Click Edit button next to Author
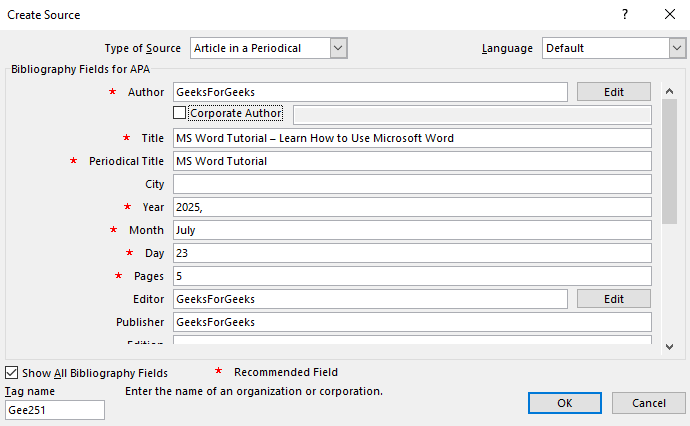This screenshot has width=690, height=426. click(x=613, y=92)
